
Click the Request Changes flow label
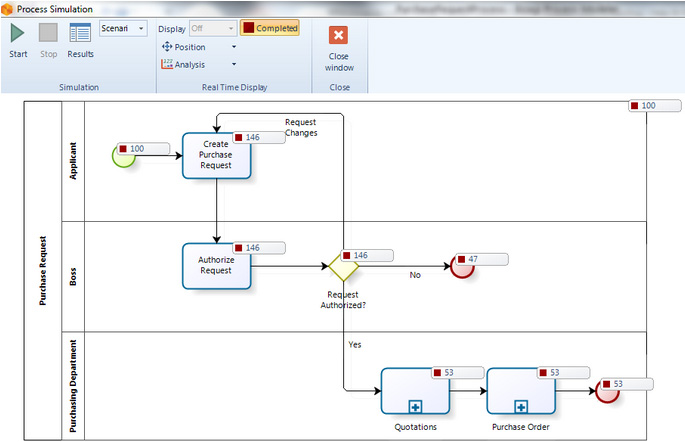point(301,128)
